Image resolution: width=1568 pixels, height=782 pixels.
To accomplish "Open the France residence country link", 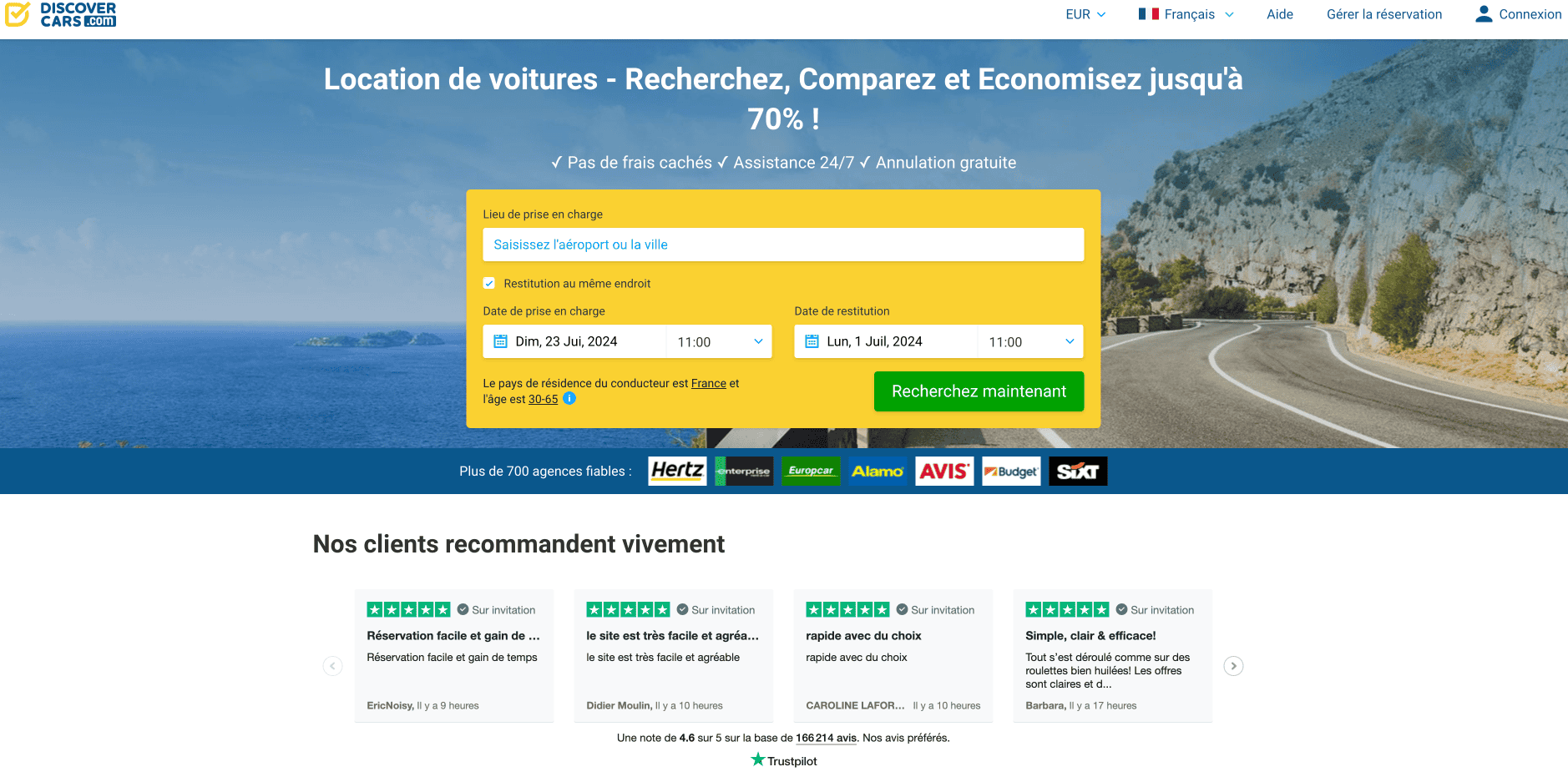I will coord(708,383).
